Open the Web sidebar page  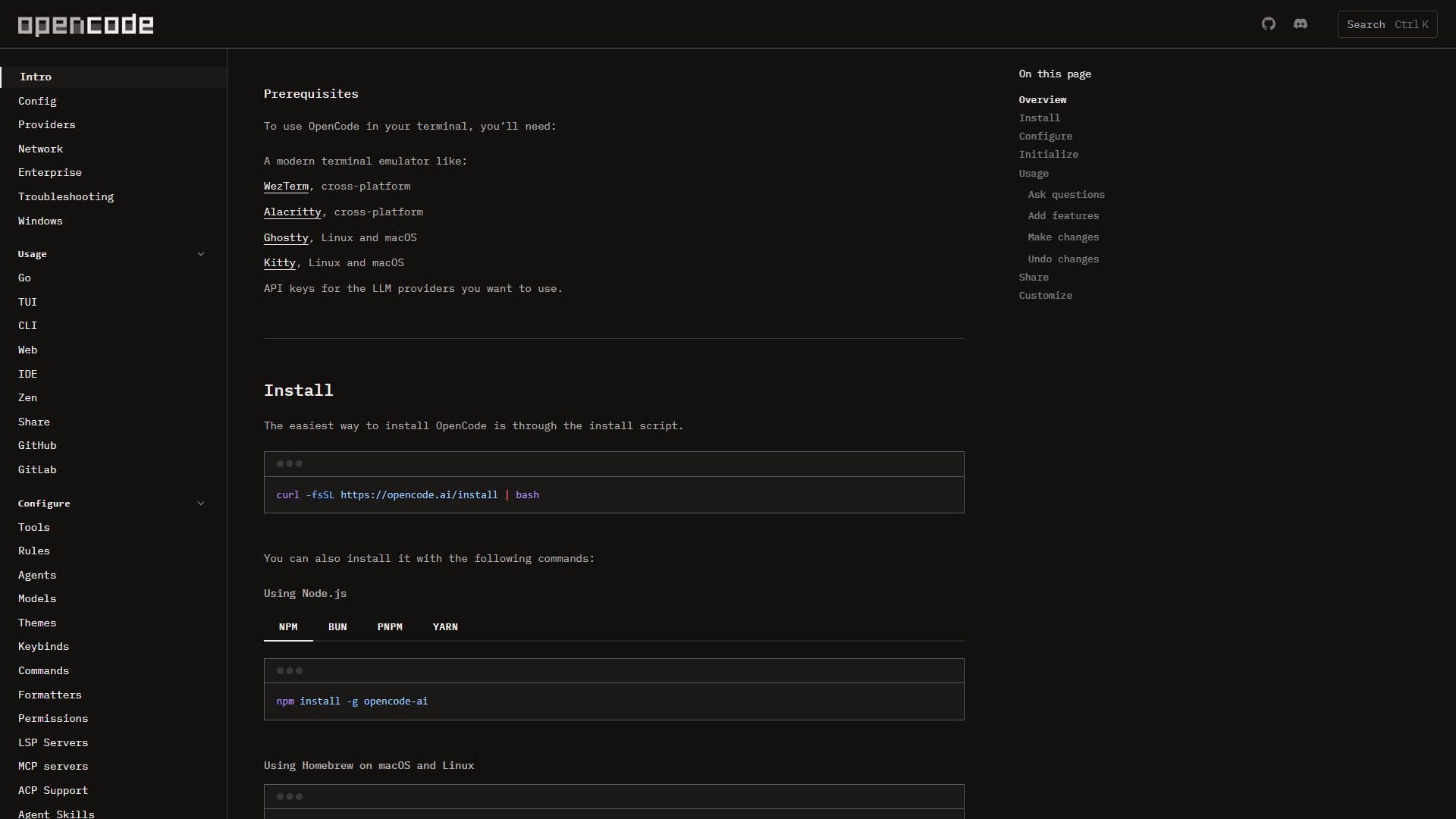click(x=27, y=350)
